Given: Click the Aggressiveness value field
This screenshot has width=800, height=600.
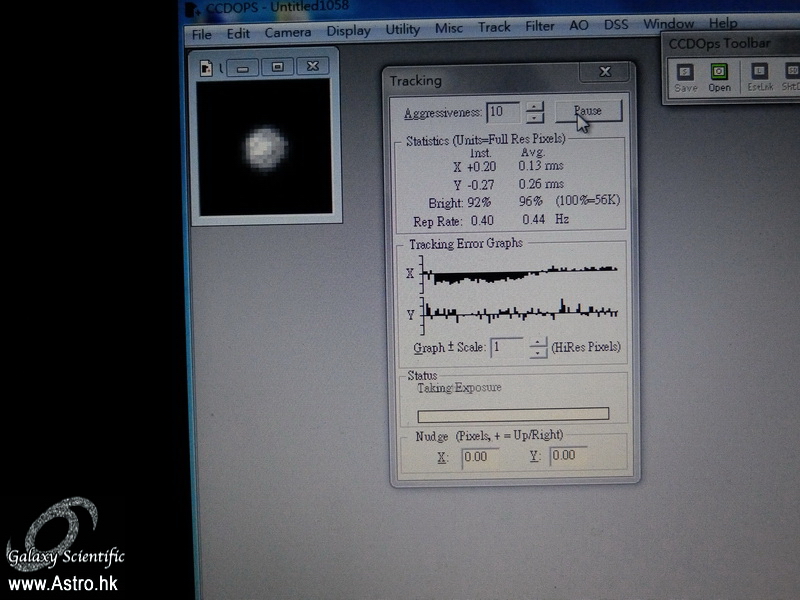Looking at the screenshot, I should 502,111.
